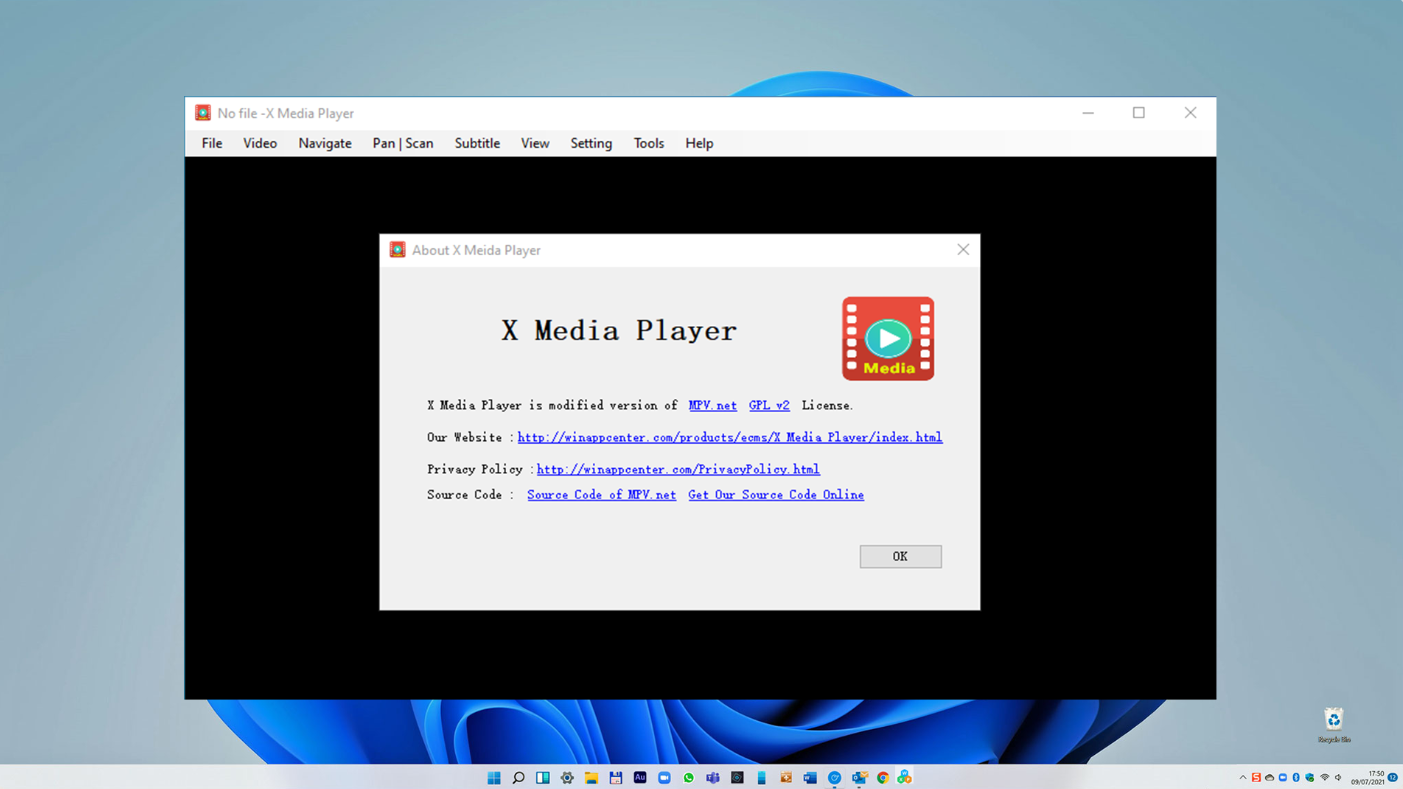
Task: Launch Adobe Audition from the taskbar
Action: pos(640,778)
